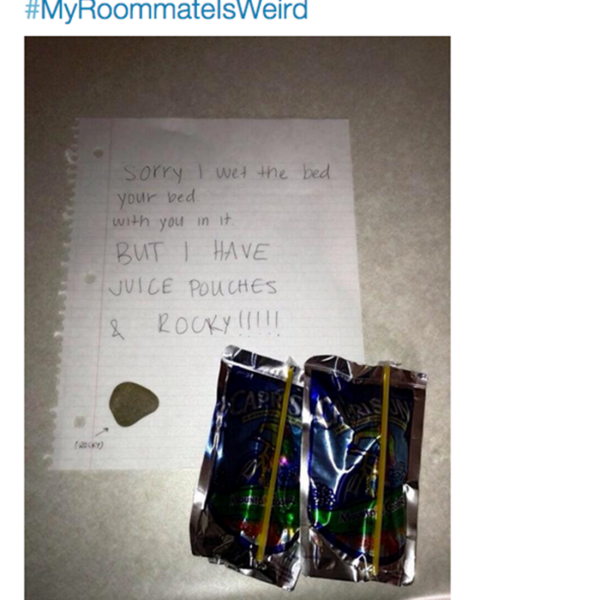Click the "your bed" handwritten line
Screen dimensions: 600x600
[156, 197]
